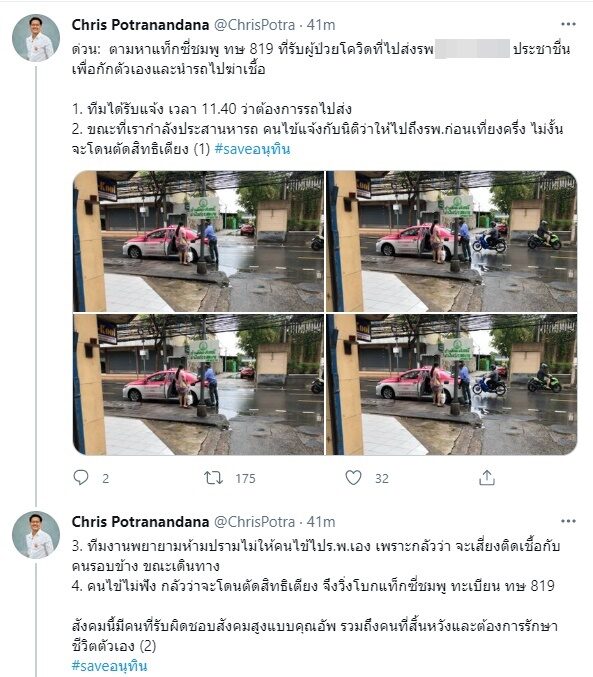This screenshot has height=677, width=593.
Task: Open more options on second tweet
Action: (568, 521)
